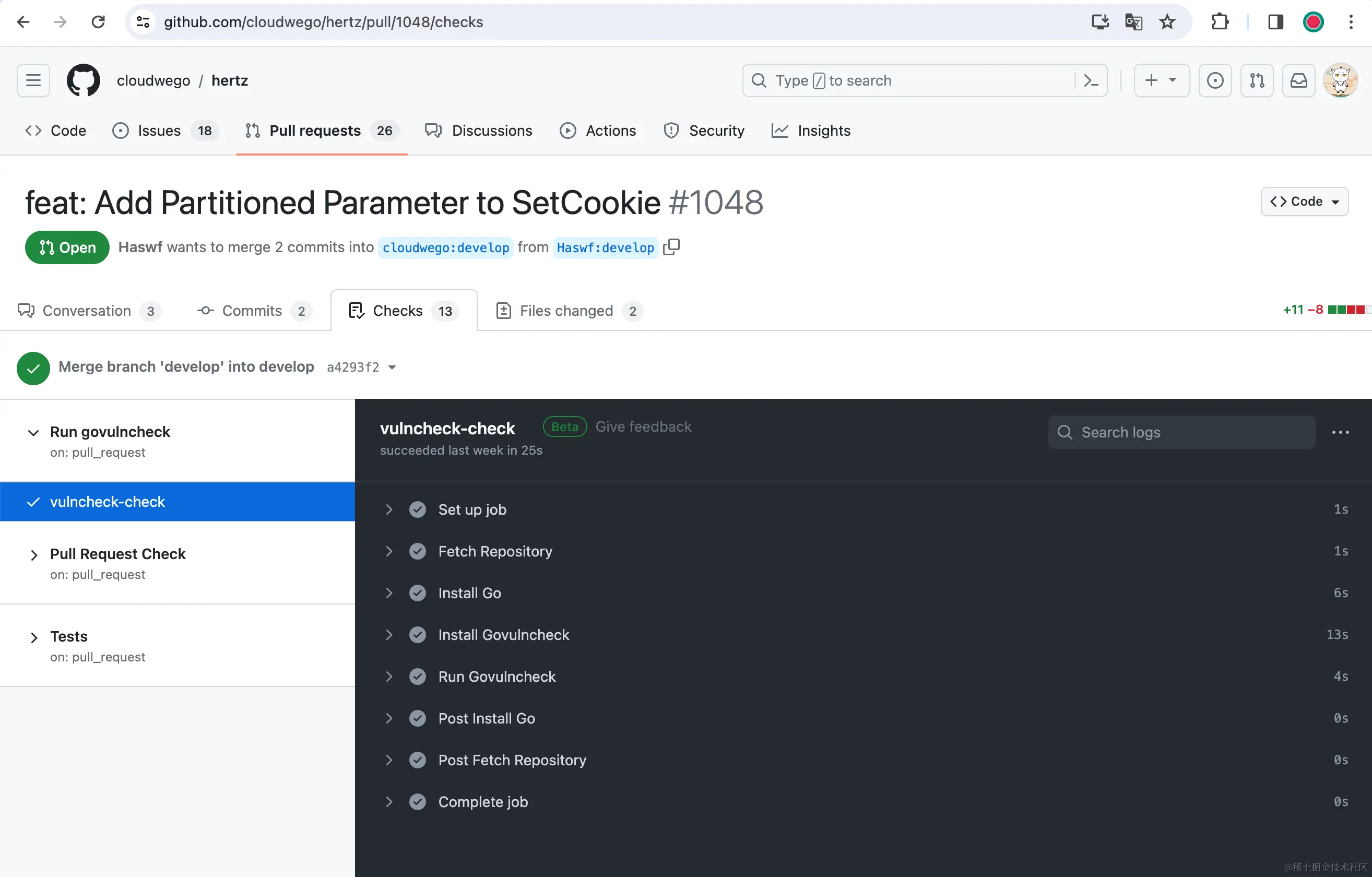This screenshot has height=877, width=1372.
Task: Open the pull requests header icon
Action: (1256, 80)
